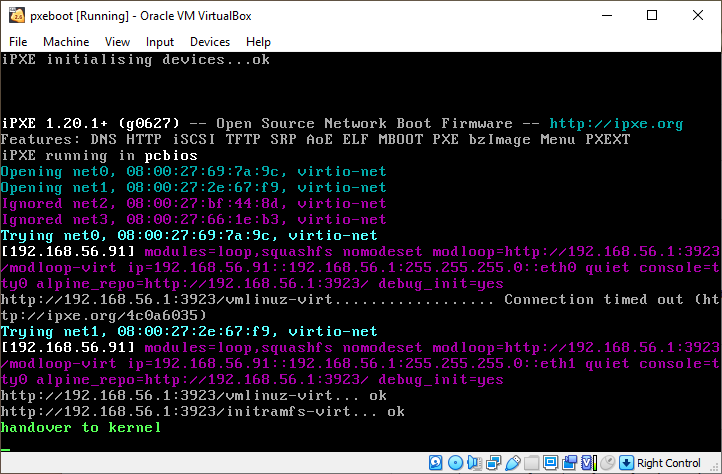
Task: Click the 'iPXE initialising devices...ok' line
Action: (135, 60)
